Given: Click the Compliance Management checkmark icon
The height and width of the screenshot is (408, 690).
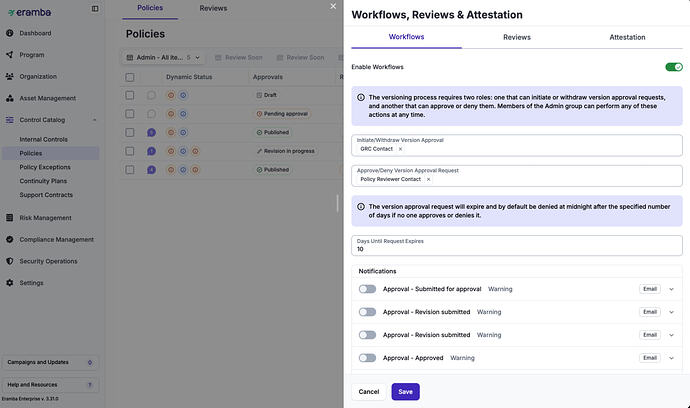Looking at the screenshot, I should [x=10, y=239].
